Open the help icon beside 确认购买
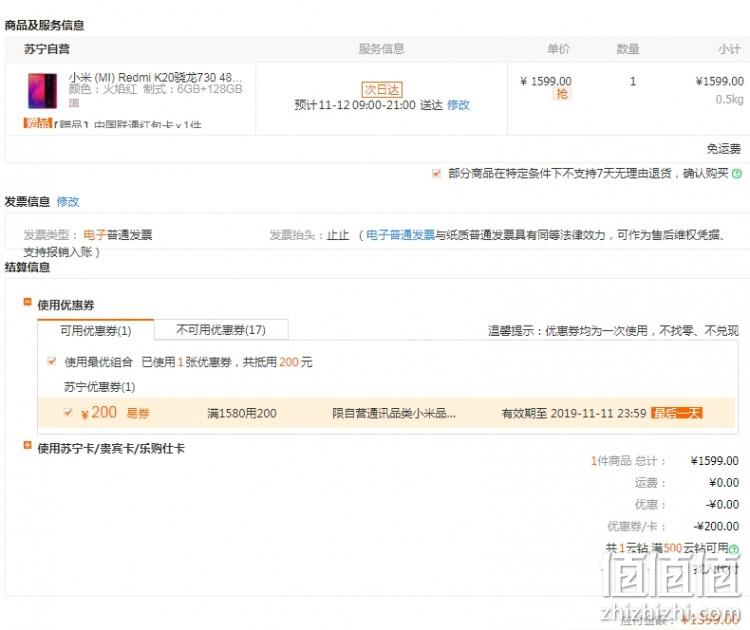750x630 pixels. [x=737, y=173]
